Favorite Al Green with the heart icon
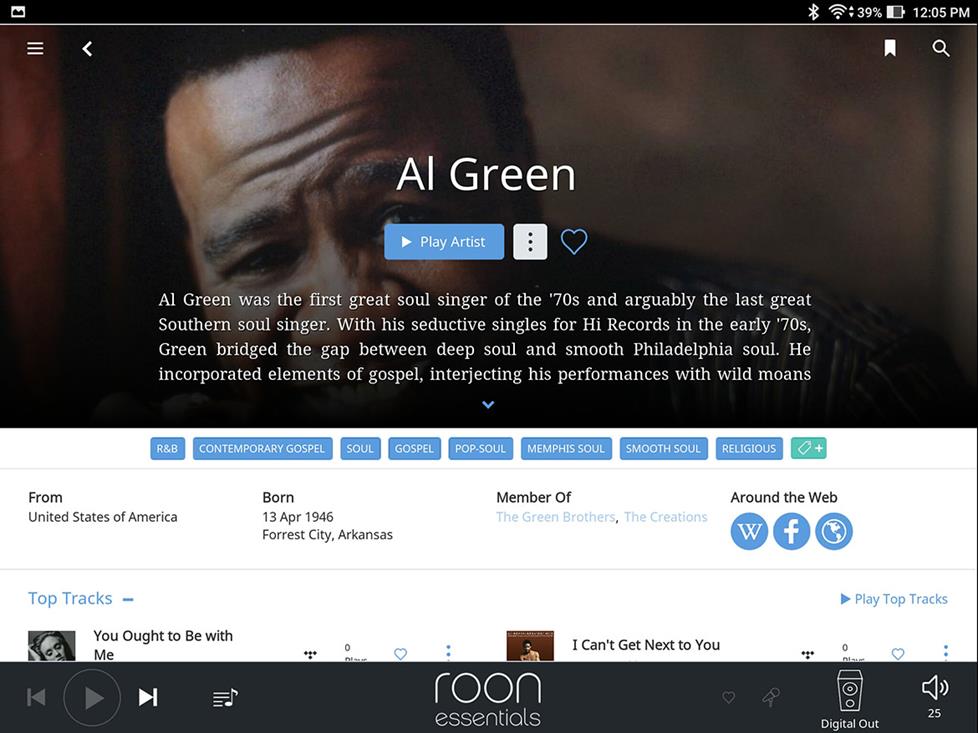Image resolution: width=978 pixels, height=733 pixels. click(x=574, y=242)
